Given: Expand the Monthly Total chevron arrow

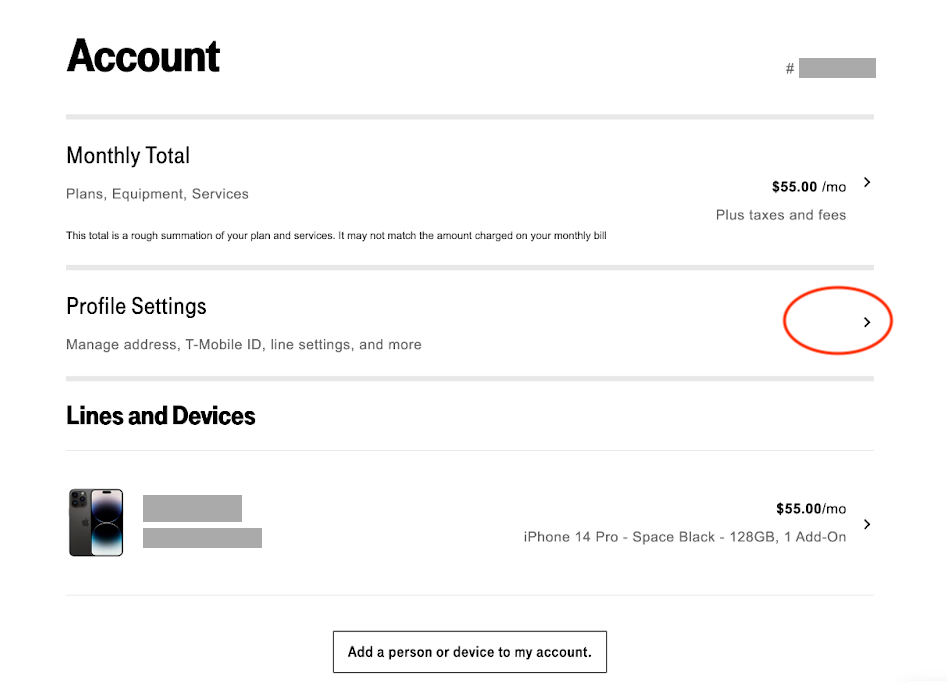Looking at the screenshot, I should pyautogui.click(x=867, y=183).
